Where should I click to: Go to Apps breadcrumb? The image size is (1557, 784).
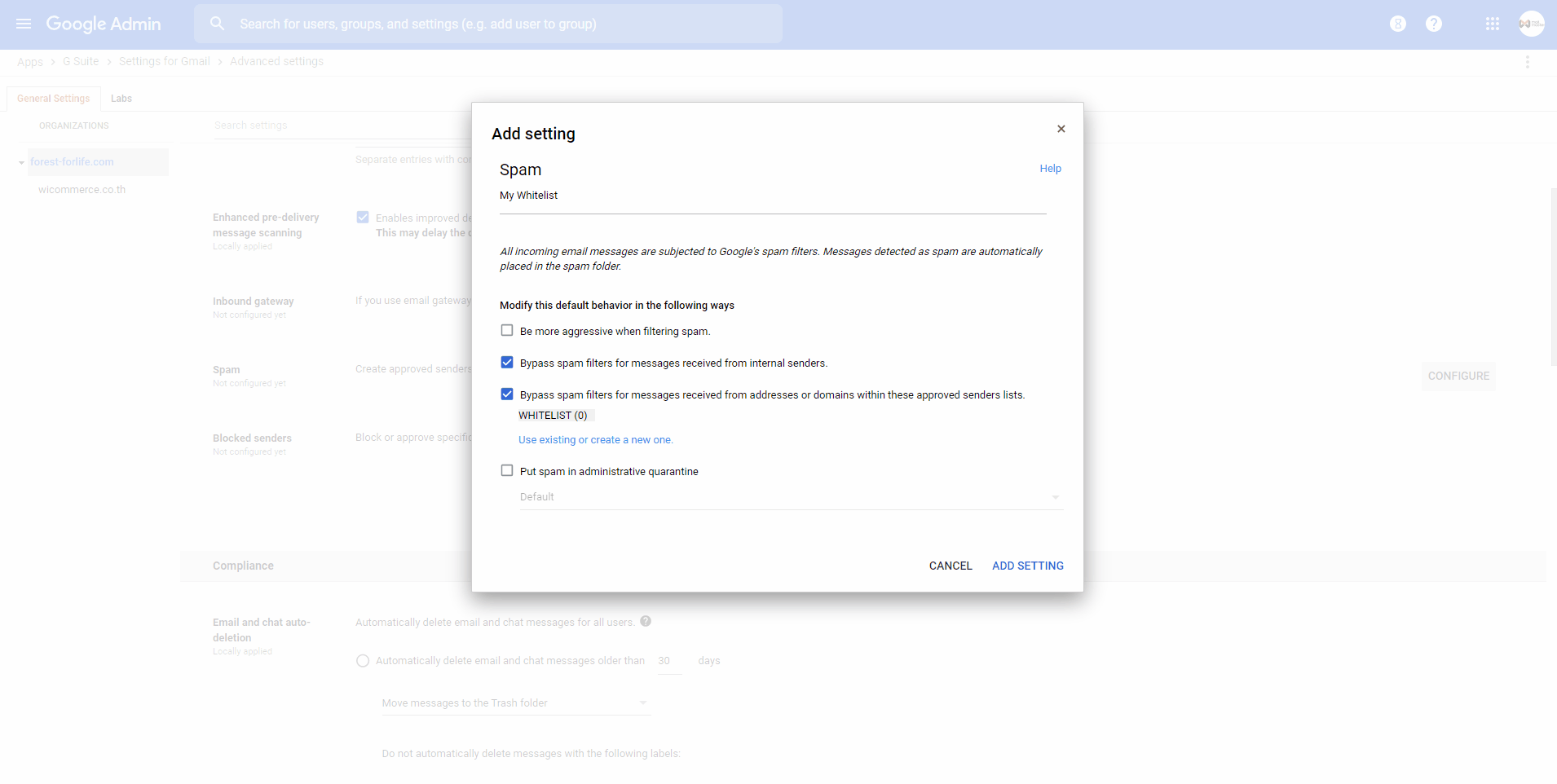(x=30, y=62)
